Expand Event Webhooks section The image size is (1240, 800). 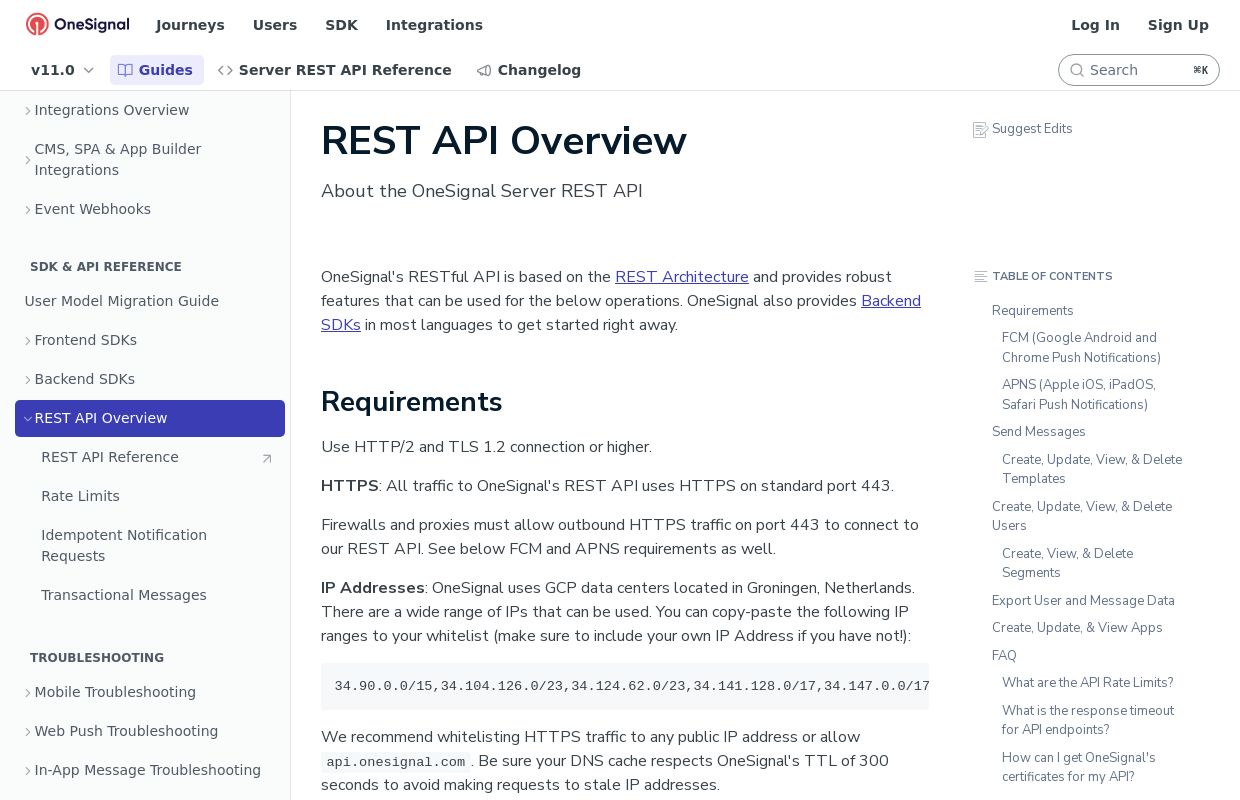(x=28, y=210)
